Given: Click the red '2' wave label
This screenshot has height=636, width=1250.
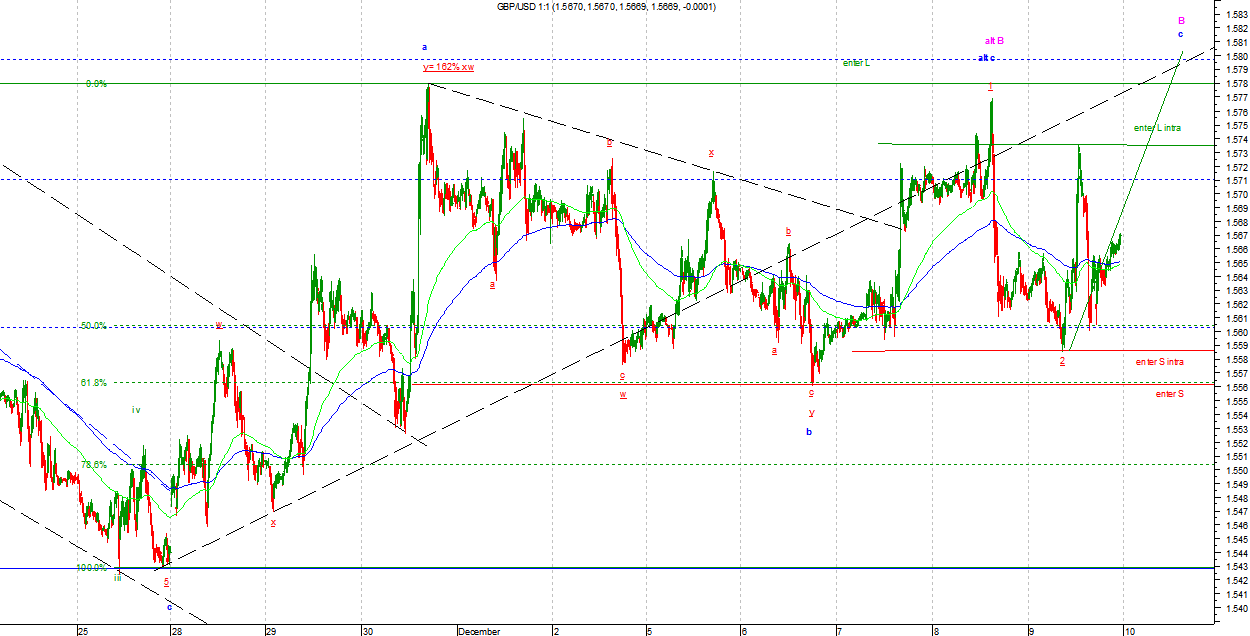Looking at the screenshot, I should [x=1062, y=360].
